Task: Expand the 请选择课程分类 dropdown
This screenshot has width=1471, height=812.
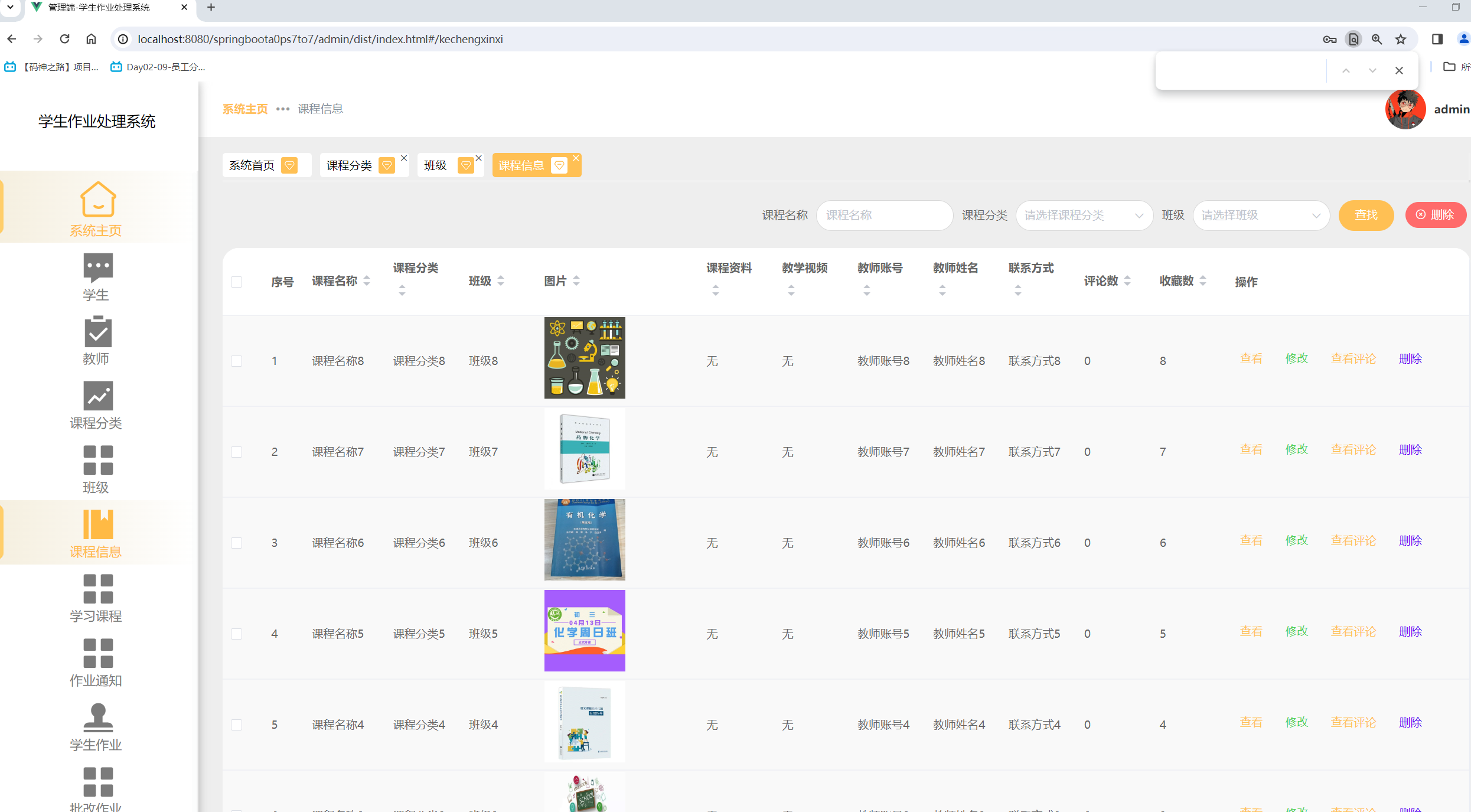Action: 1084,215
